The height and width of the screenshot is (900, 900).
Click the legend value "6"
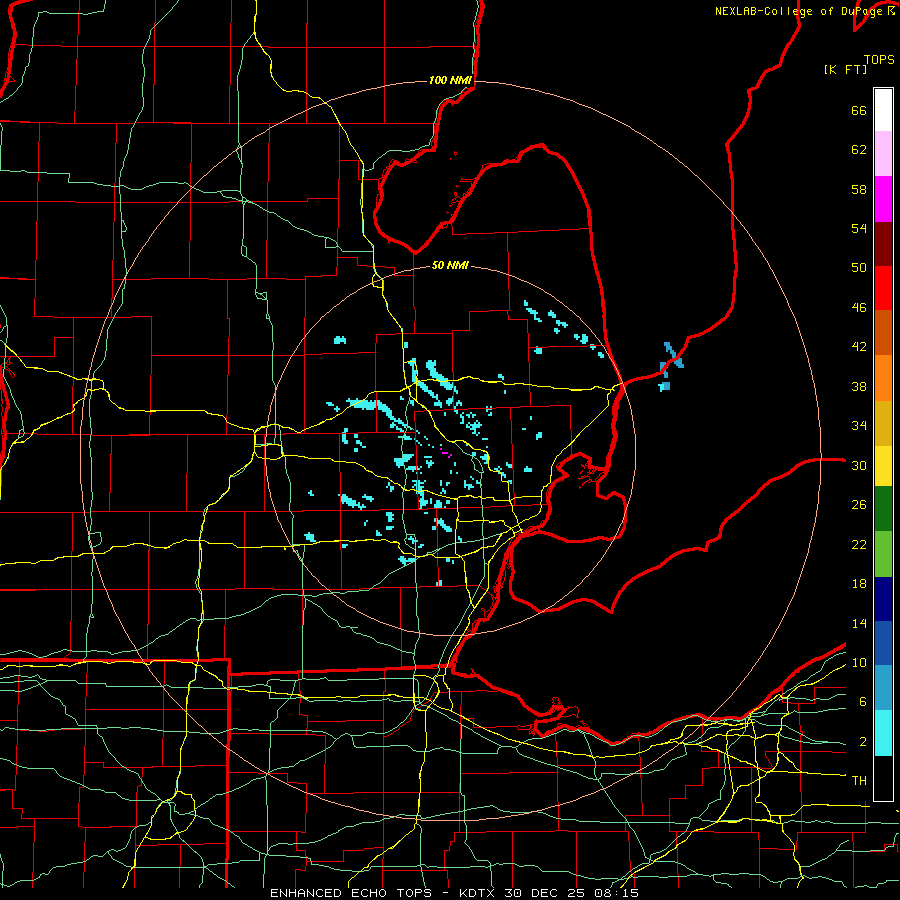863,702
